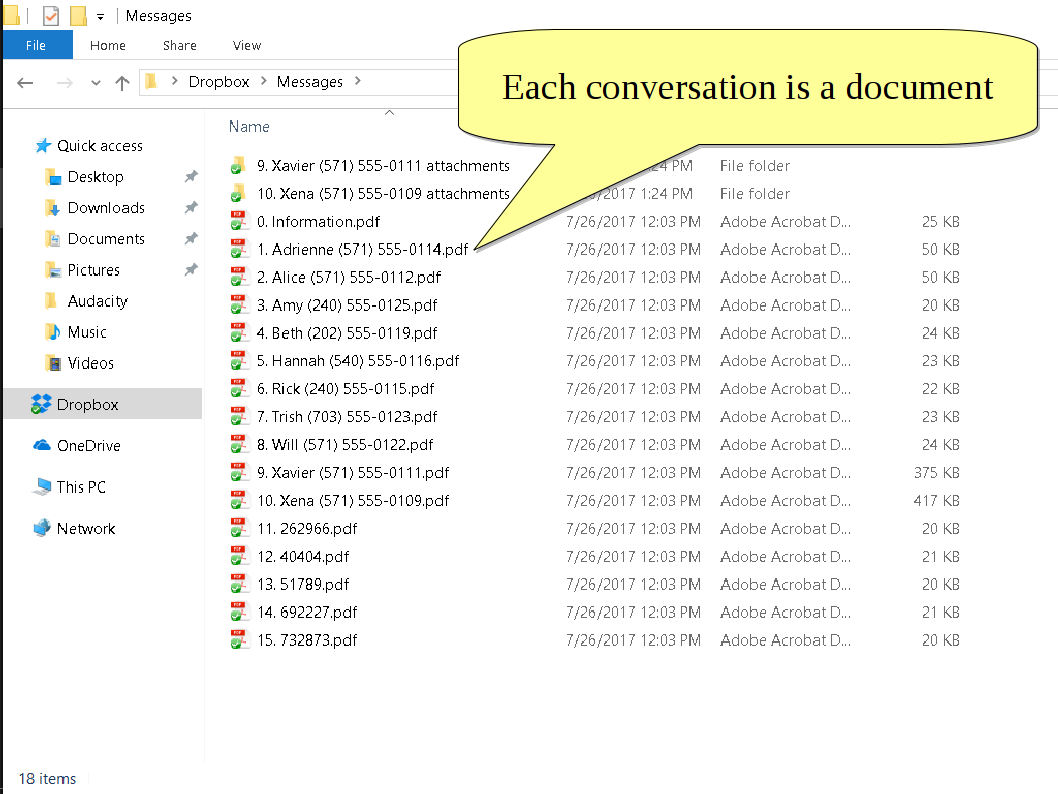Image resolution: width=1058 pixels, height=794 pixels.
Task: Sort files by Name column header
Action: [249, 126]
